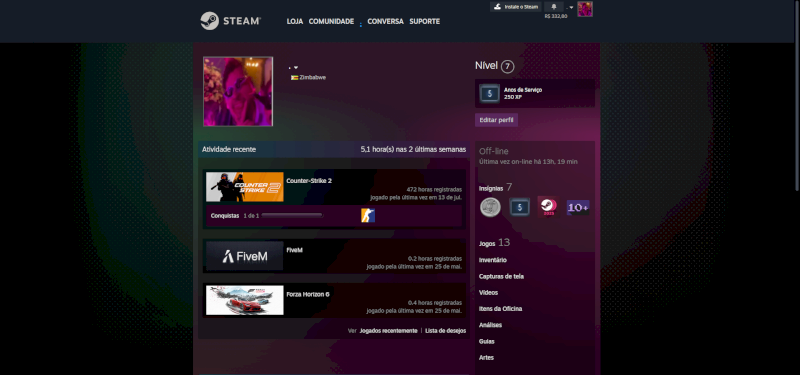
Task: Expand the account dropdown arrow in header
Action: point(571,7)
